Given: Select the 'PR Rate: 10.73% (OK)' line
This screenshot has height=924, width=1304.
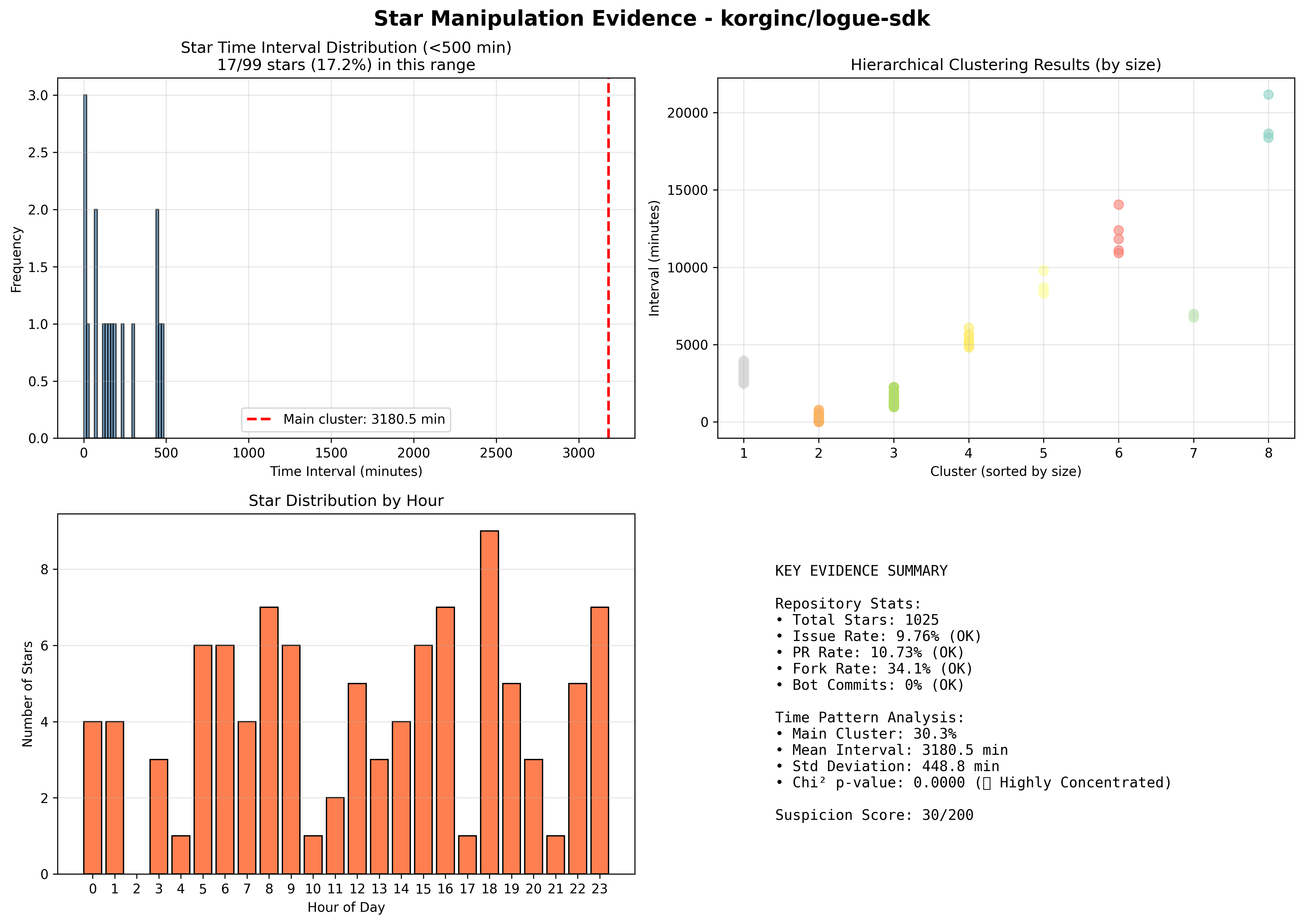Looking at the screenshot, I should pyautogui.click(x=870, y=653).
